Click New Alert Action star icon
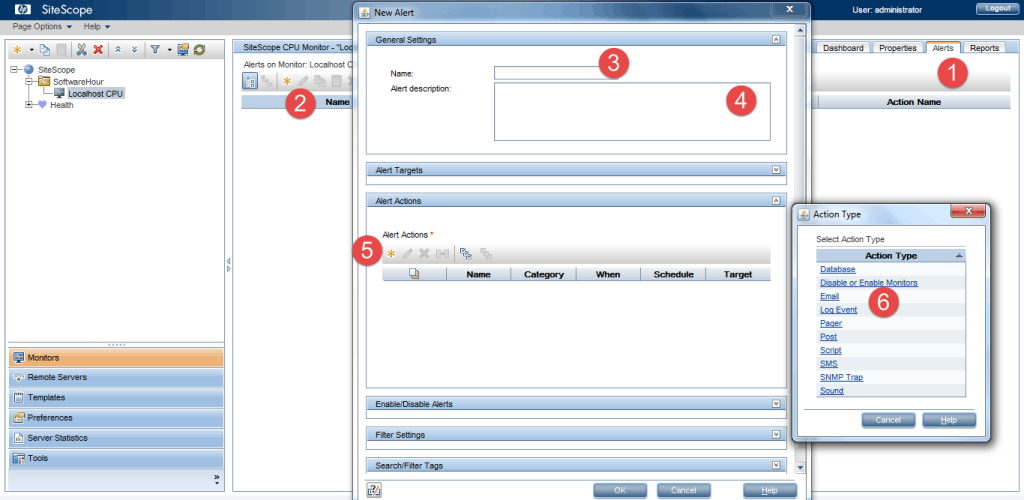 click(391, 254)
